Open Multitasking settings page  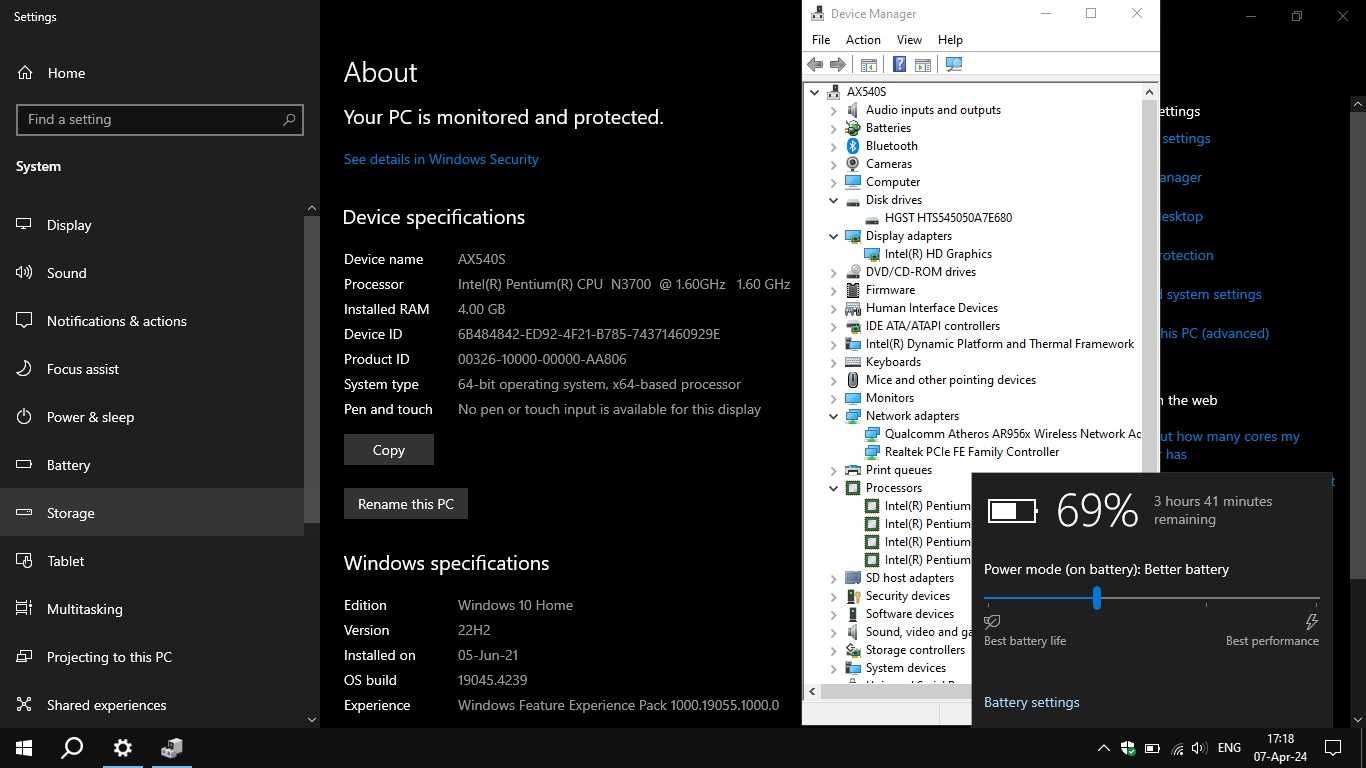point(152,609)
